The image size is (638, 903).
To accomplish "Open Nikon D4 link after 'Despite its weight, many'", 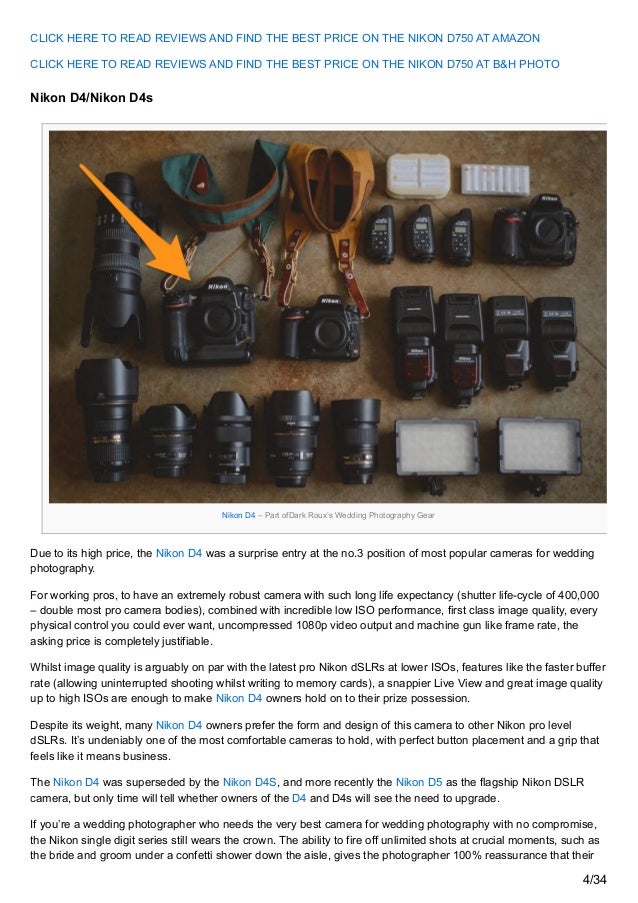I will 179,725.
